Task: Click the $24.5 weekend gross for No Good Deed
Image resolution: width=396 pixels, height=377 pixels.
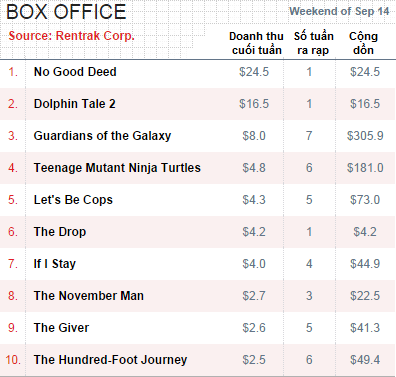Action: (x=254, y=72)
